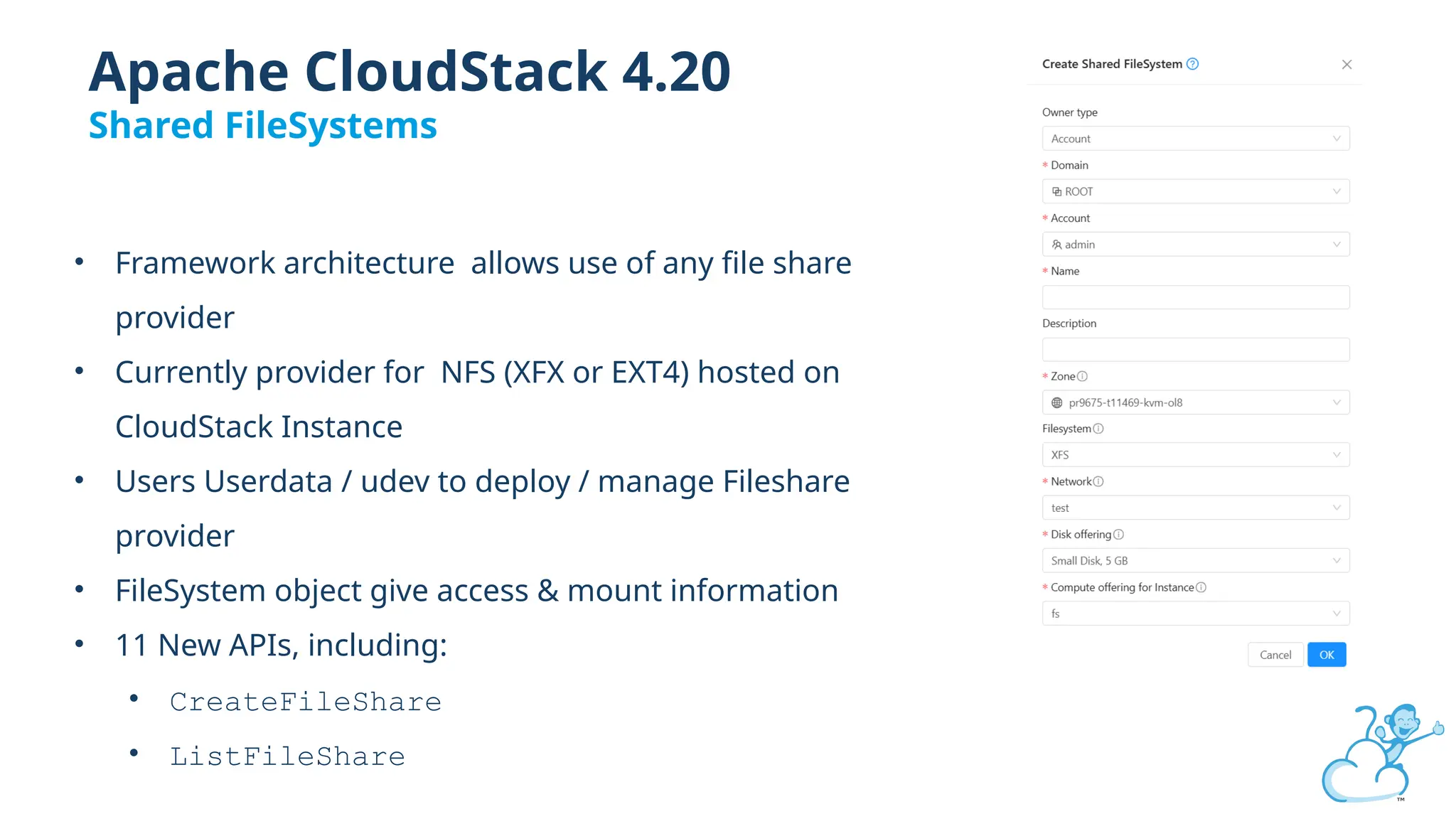Image resolution: width=1456 pixels, height=819 pixels.
Task: Click the Cancel button
Action: tap(1275, 655)
